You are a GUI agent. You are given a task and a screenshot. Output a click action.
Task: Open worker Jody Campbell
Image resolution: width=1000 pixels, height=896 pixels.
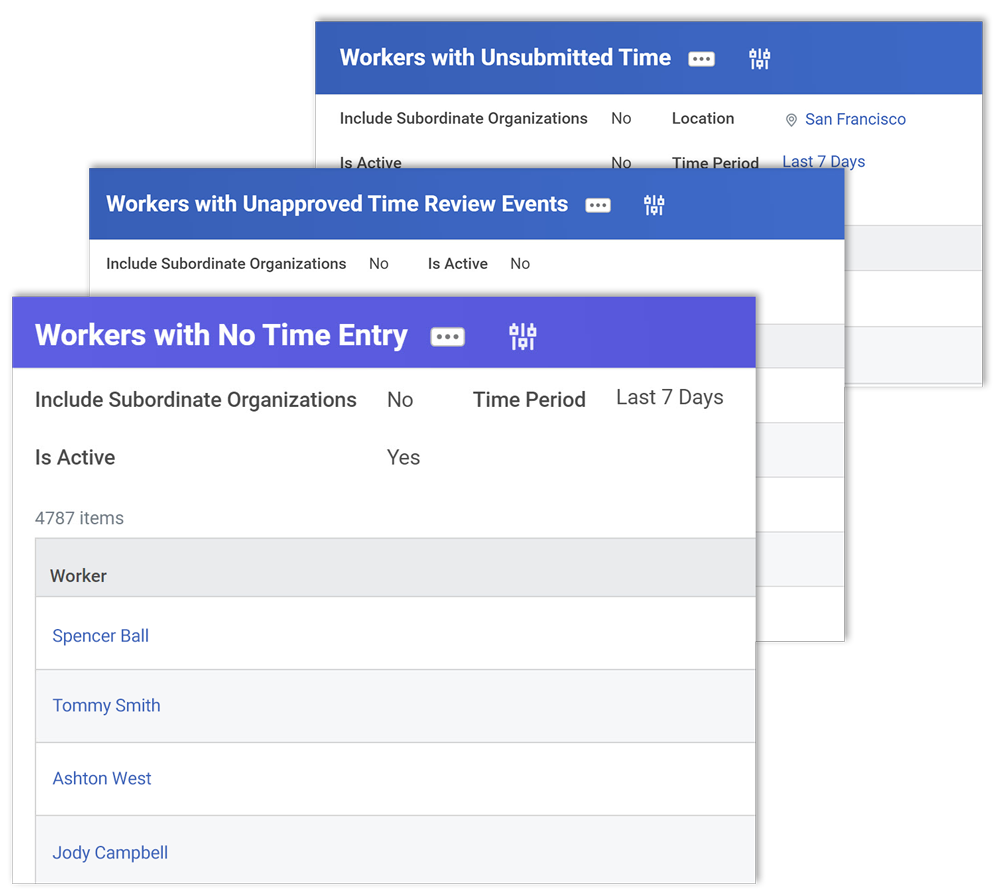(110, 853)
